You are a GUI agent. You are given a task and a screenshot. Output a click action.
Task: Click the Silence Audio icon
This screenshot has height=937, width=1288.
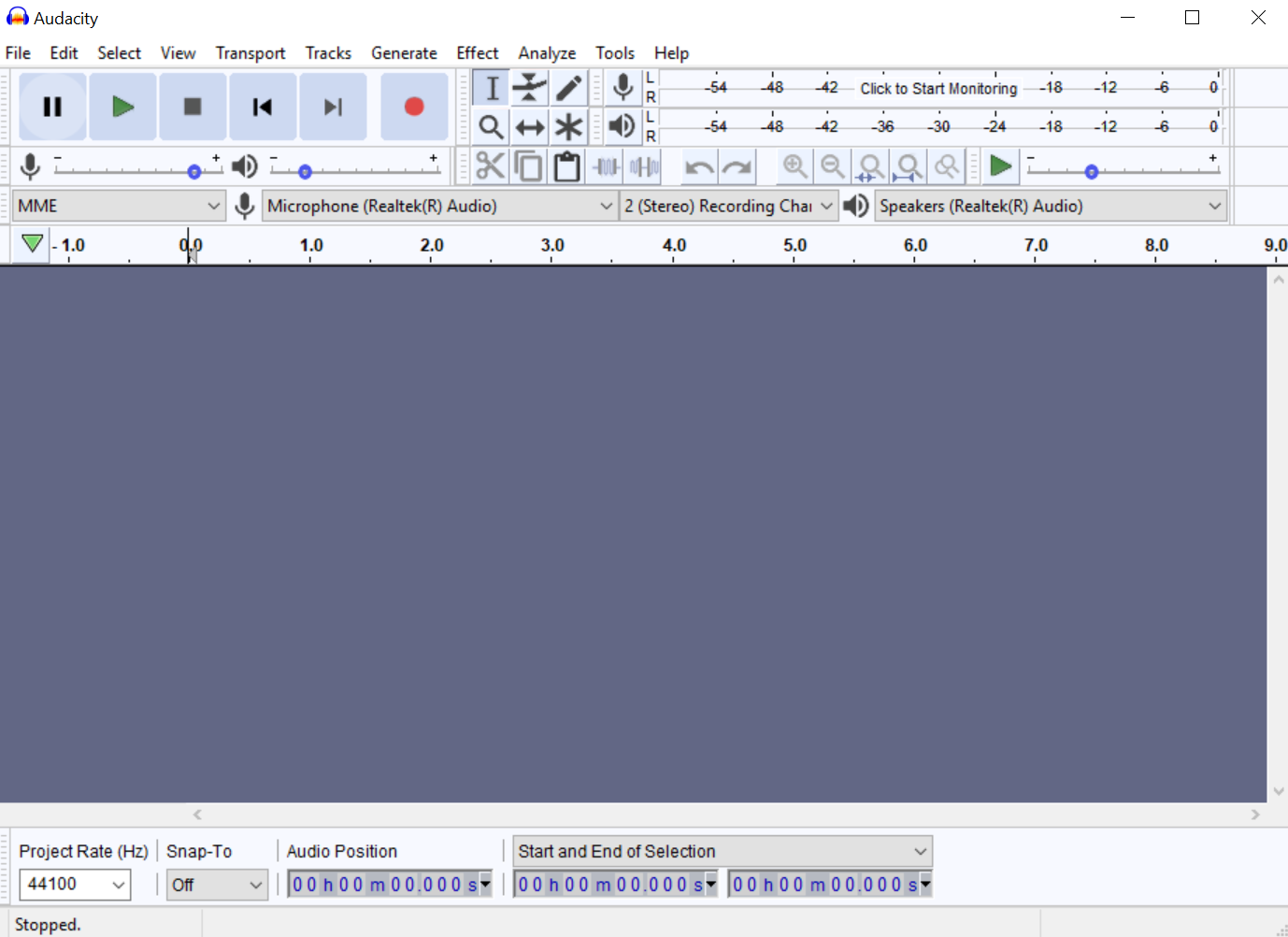(x=644, y=166)
